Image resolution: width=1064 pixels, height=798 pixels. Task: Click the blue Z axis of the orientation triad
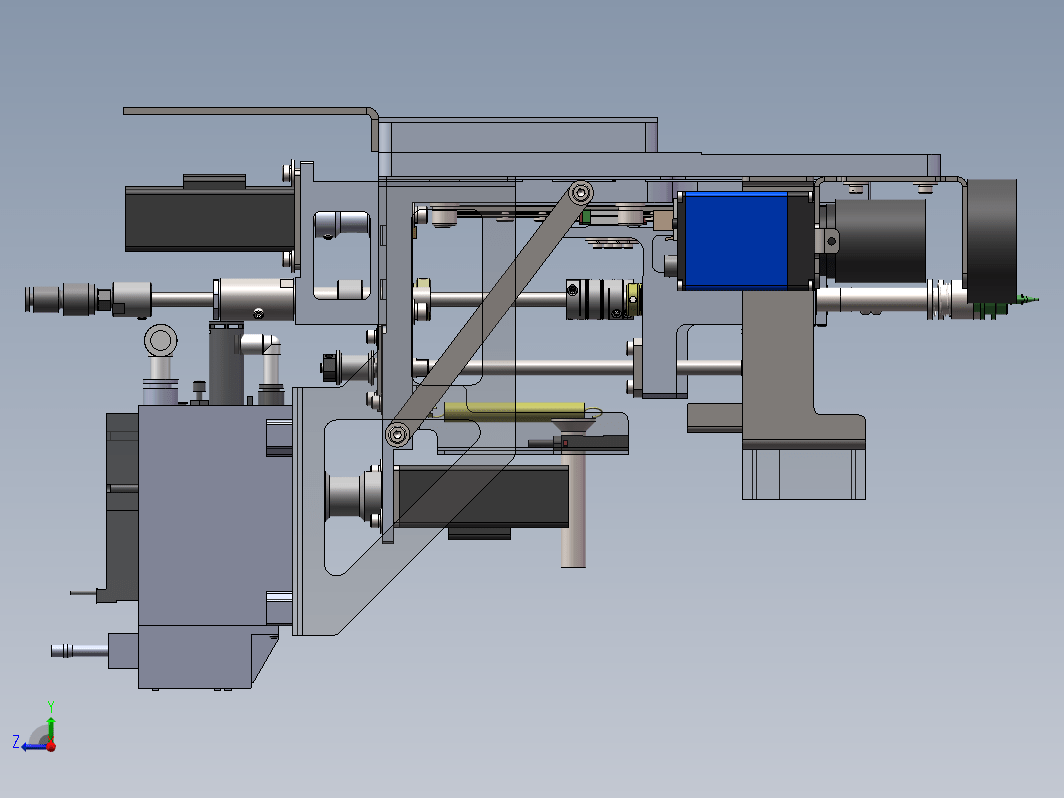tap(32, 746)
